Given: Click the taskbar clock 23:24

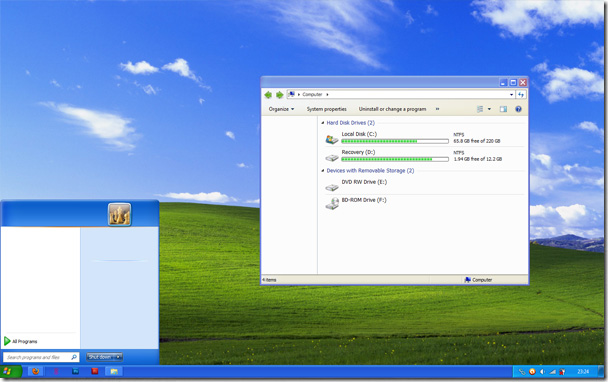Looking at the screenshot, I should click(x=583, y=372).
